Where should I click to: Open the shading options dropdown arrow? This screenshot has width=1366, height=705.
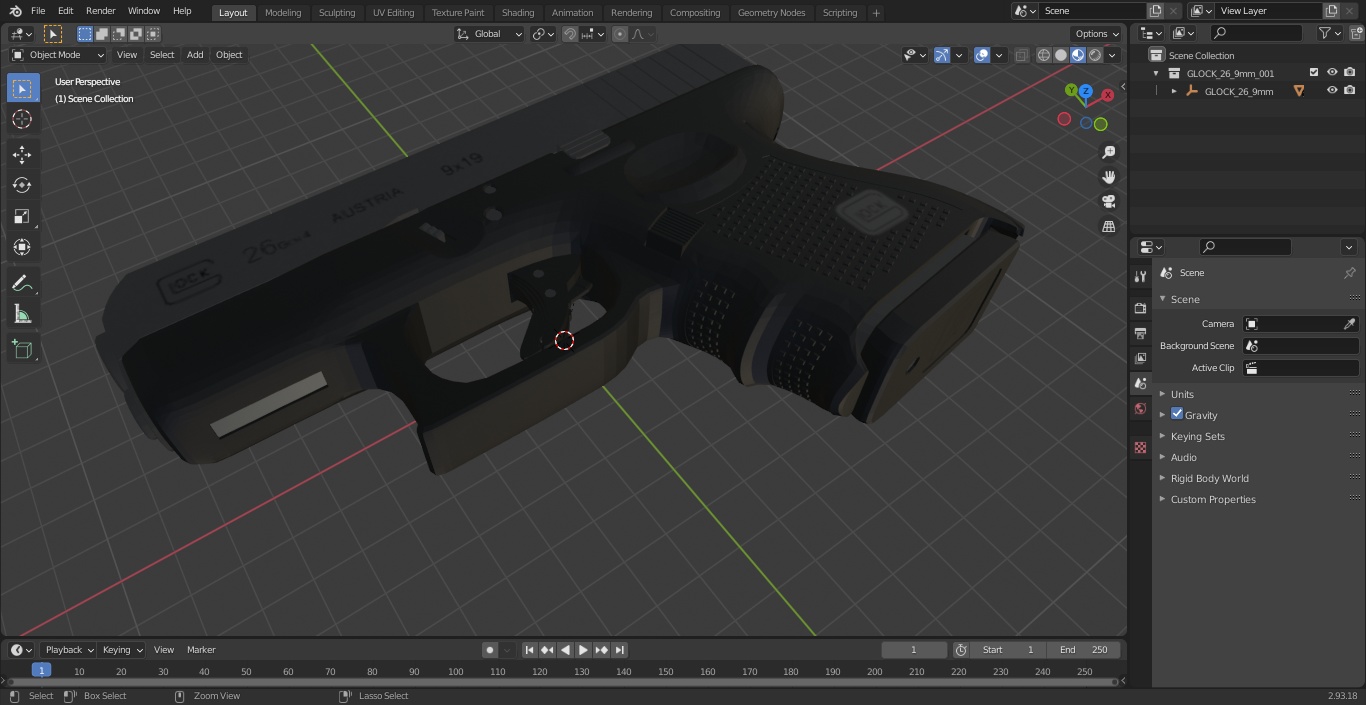pyautogui.click(x=1113, y=55)
